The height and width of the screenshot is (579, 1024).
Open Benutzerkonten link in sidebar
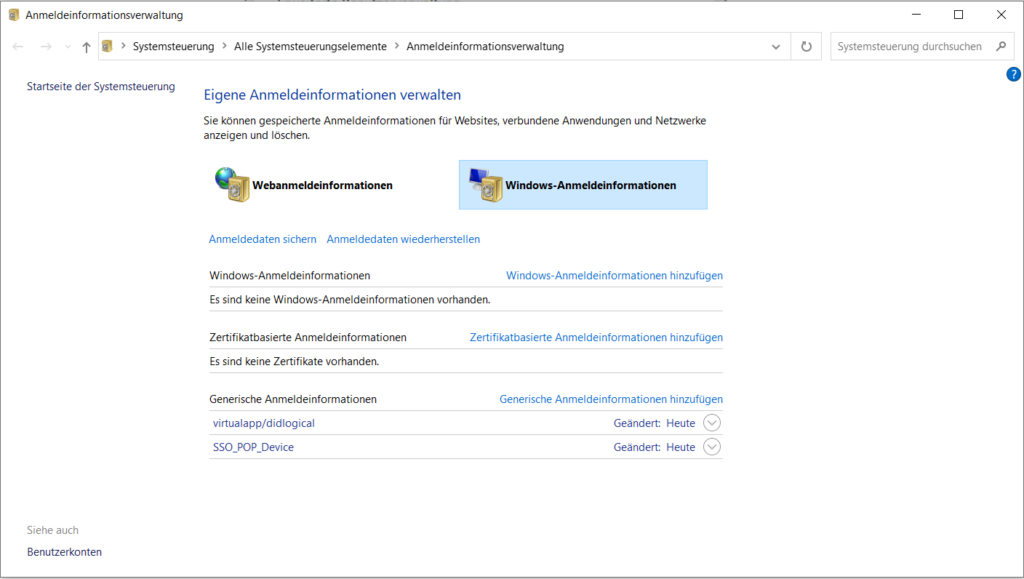(64, 552)
